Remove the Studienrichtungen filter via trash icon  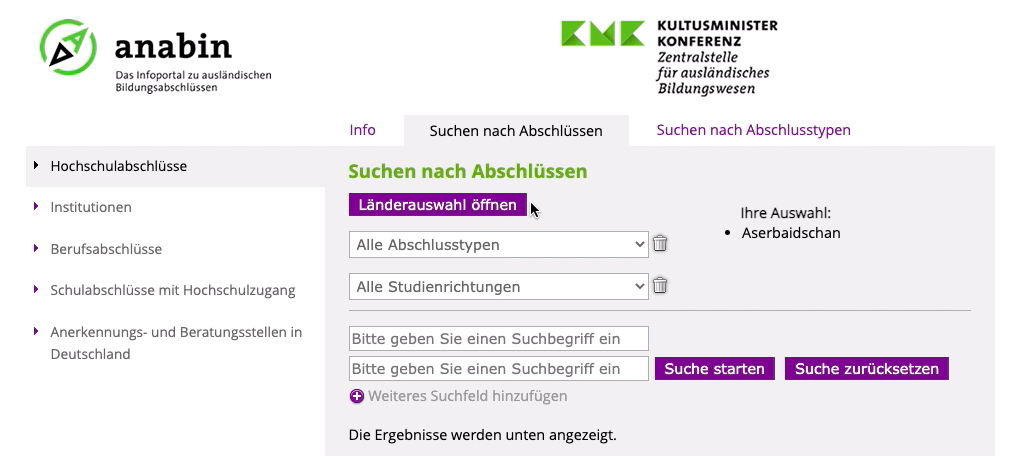[660, 286]
